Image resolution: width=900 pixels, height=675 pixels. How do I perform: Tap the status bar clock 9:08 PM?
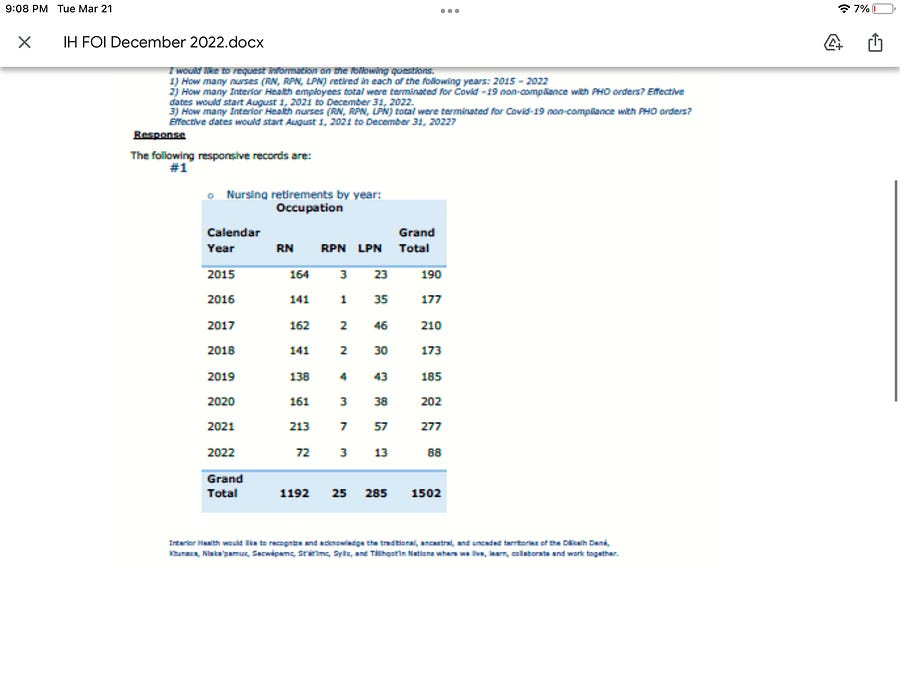pyautogui.click(x=26, y=9)
